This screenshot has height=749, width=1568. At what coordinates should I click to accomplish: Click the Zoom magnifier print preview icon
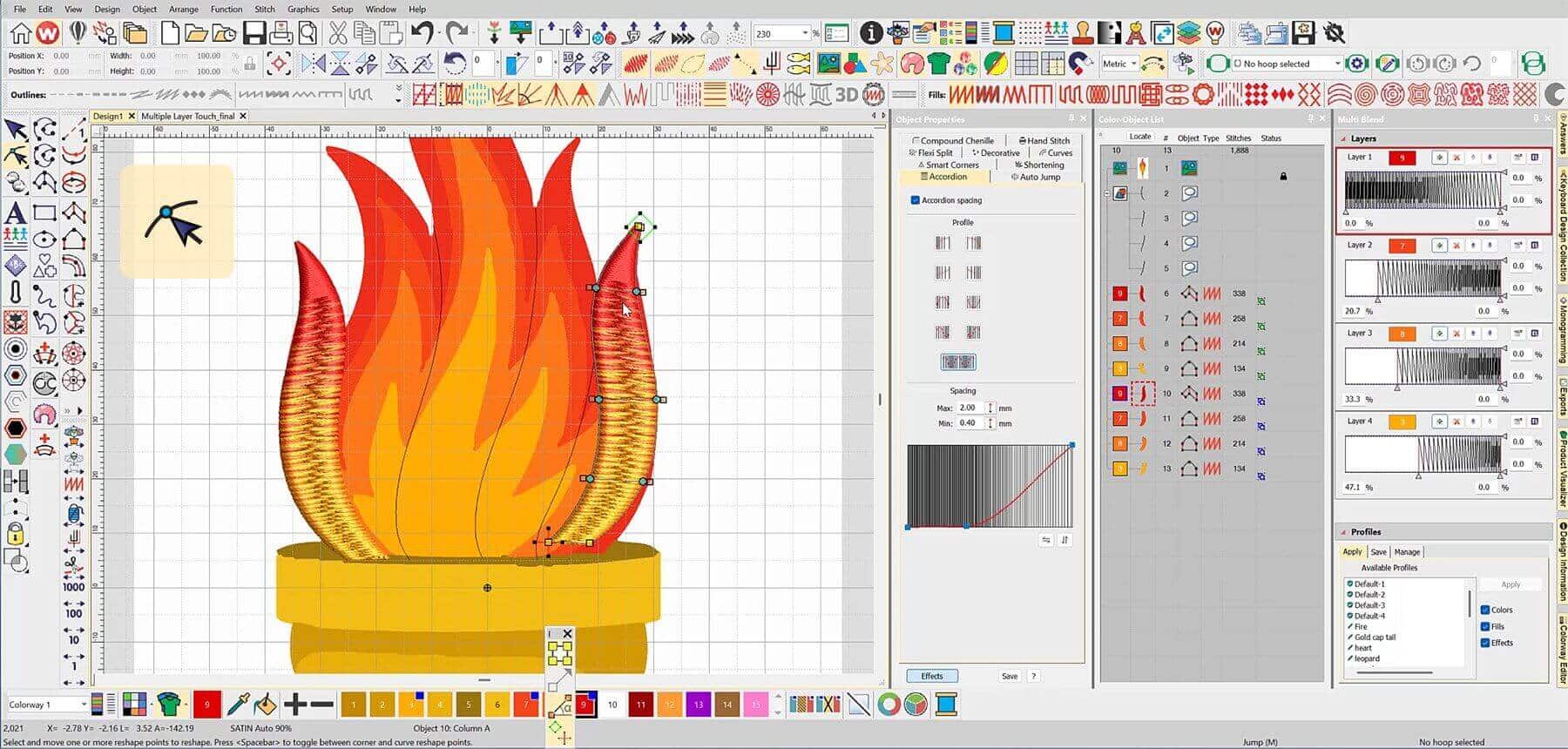click(x=308, y=33)
